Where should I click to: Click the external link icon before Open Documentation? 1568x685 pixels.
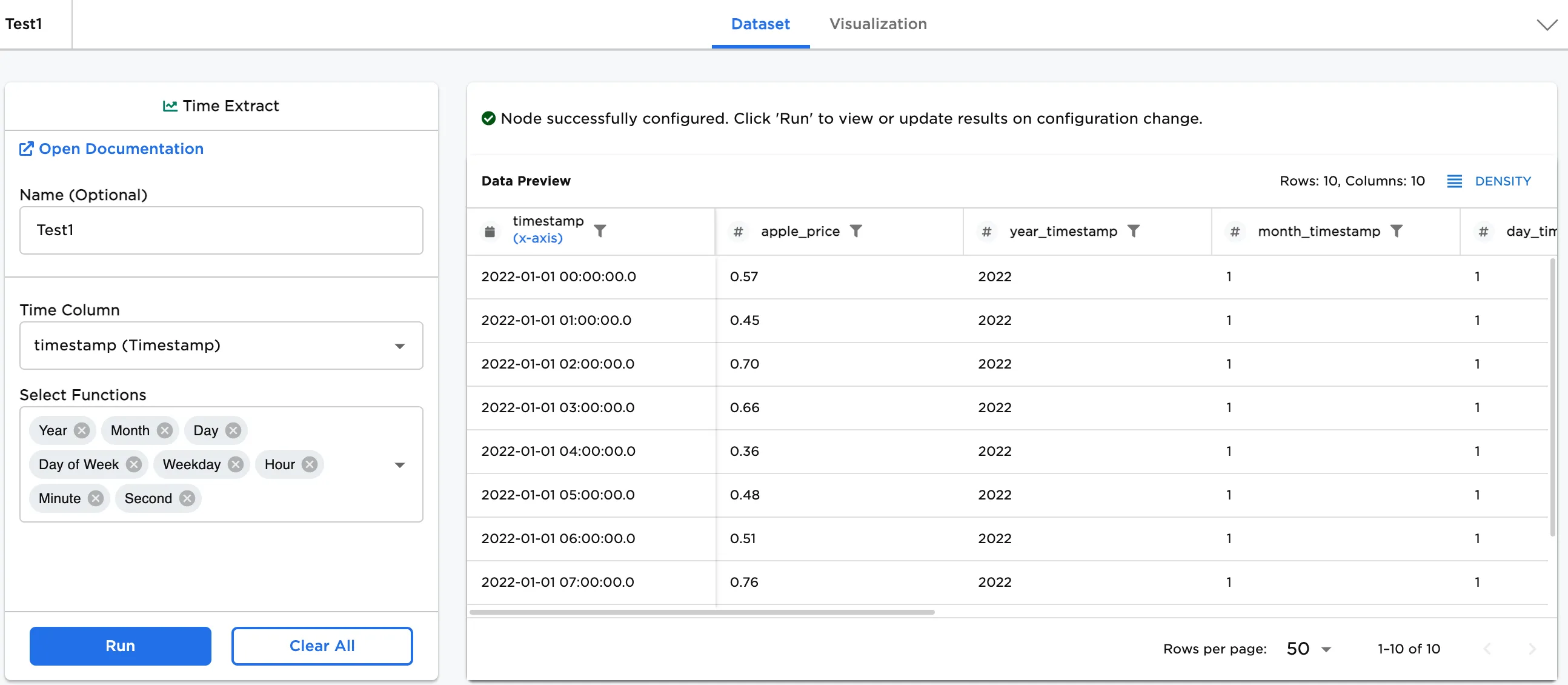tap(27, 149)
